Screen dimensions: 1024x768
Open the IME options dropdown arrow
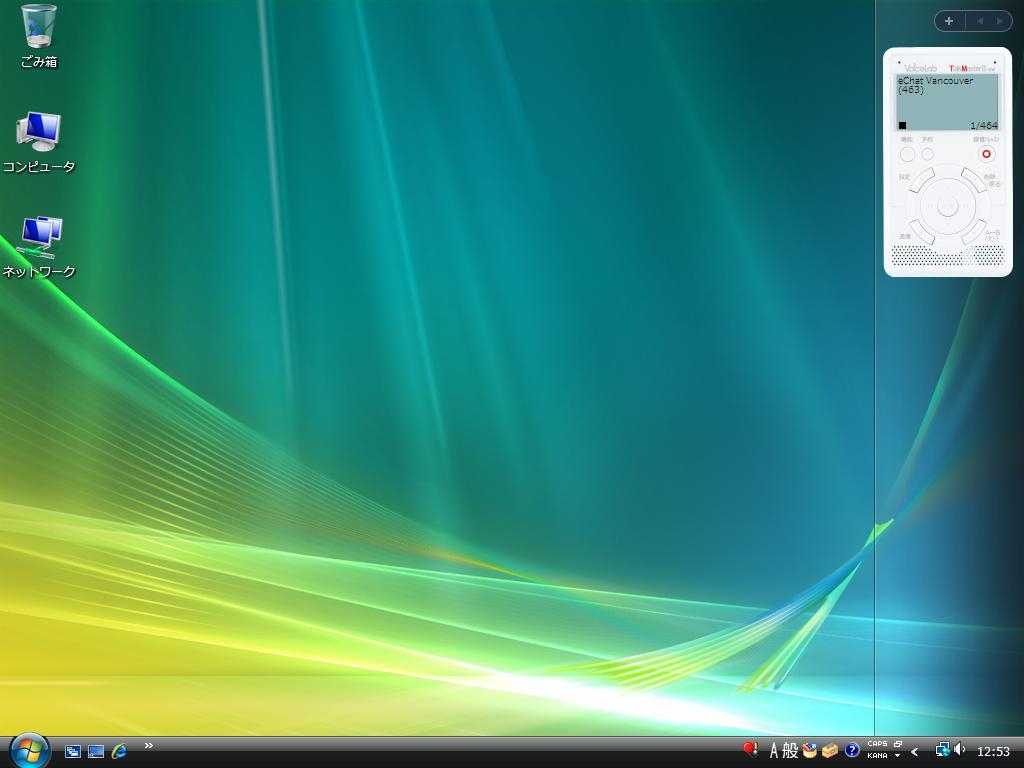(x=897, y=756)
